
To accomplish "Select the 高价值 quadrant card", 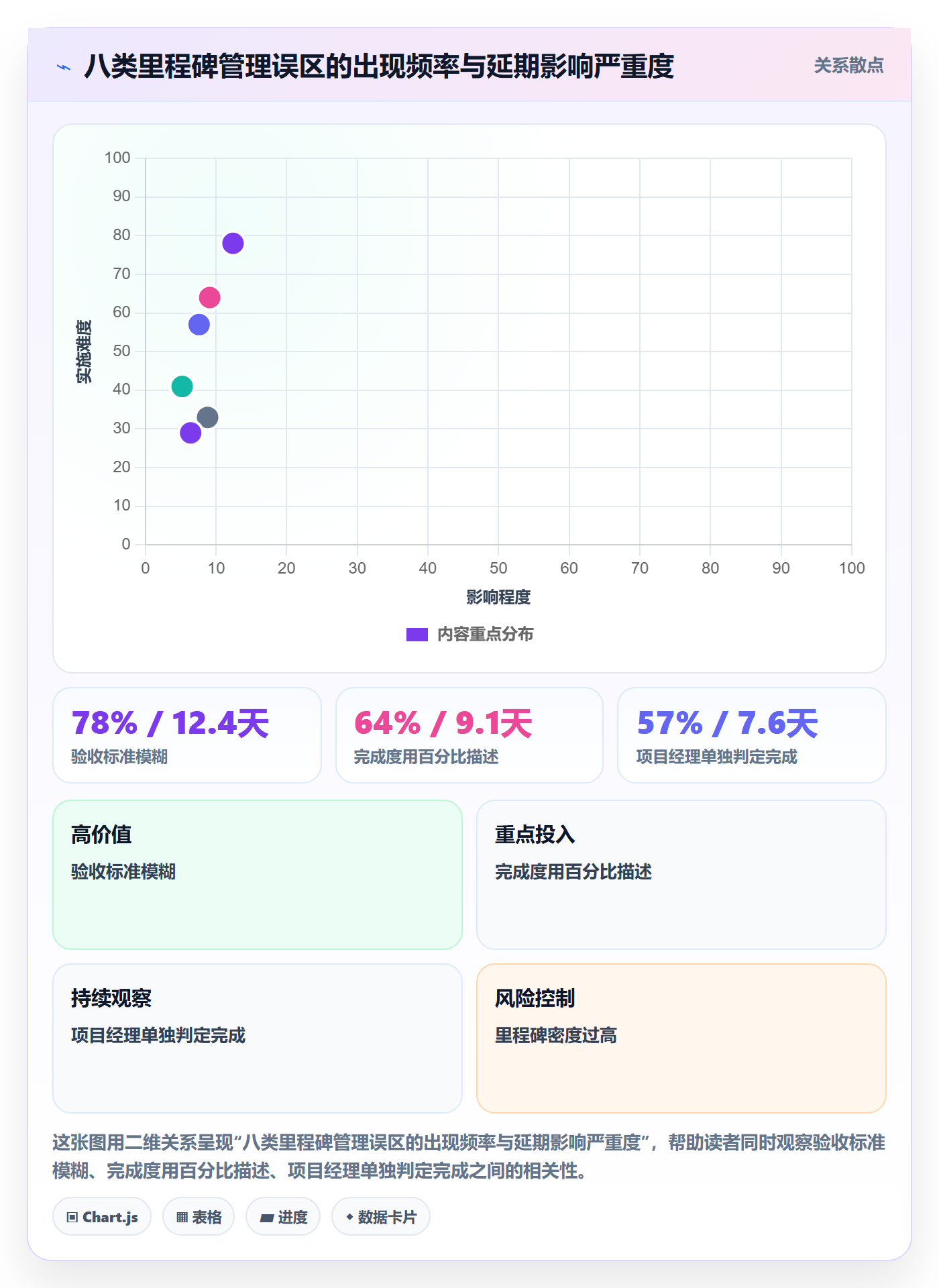I will (258, 875).
